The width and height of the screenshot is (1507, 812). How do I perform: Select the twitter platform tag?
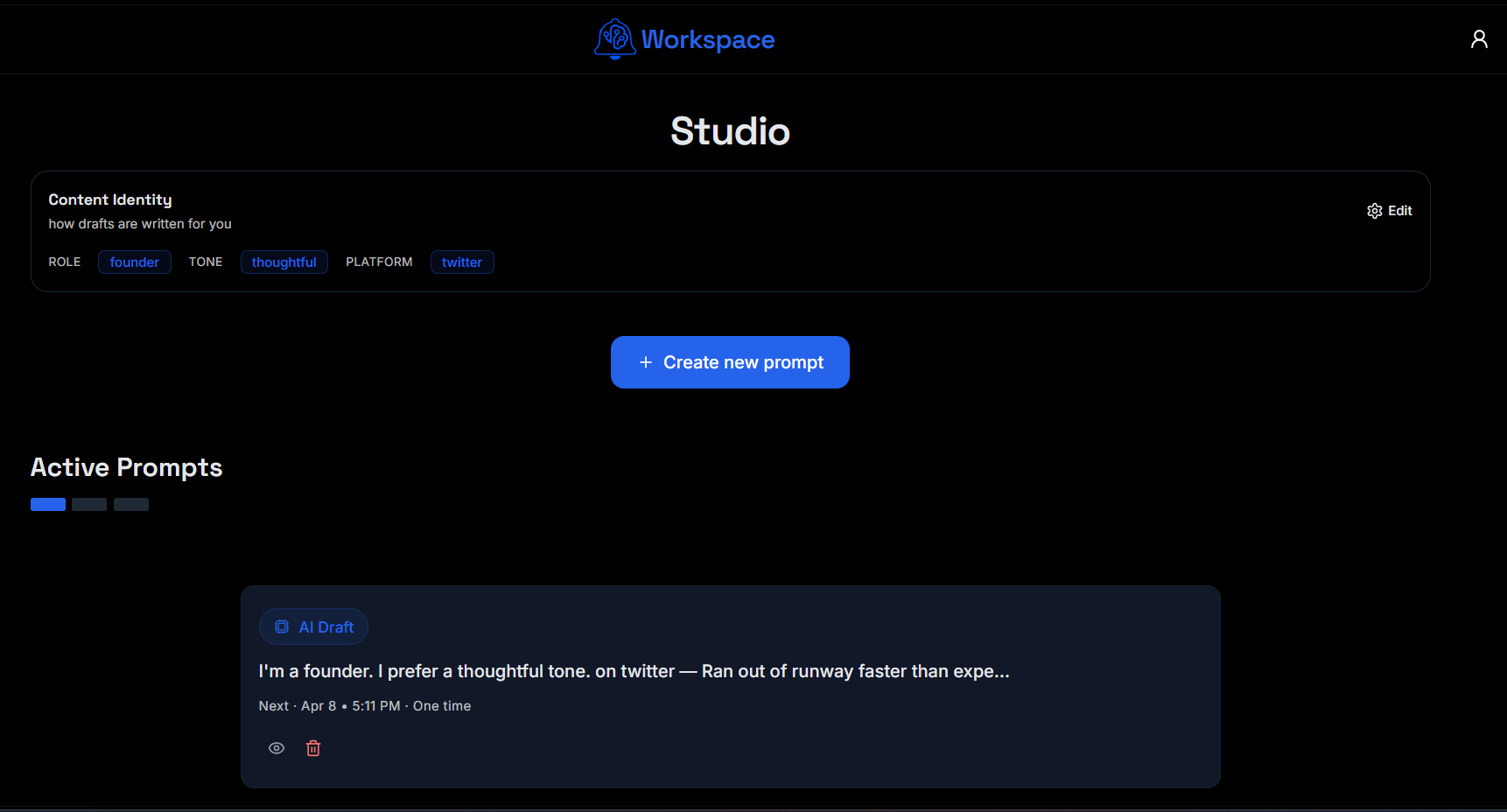point(462,262)
